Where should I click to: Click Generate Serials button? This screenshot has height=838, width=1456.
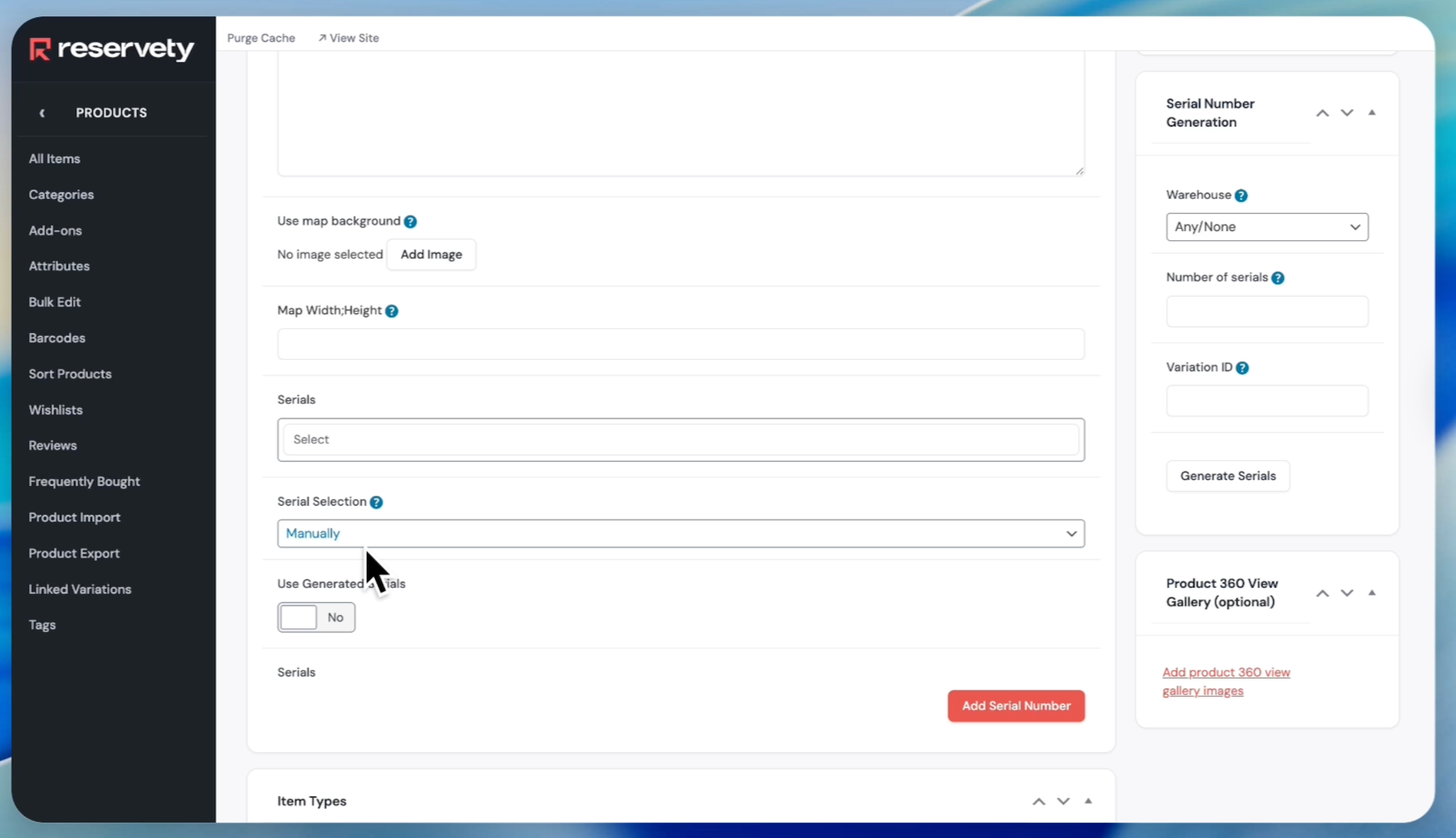point(1227,476)
